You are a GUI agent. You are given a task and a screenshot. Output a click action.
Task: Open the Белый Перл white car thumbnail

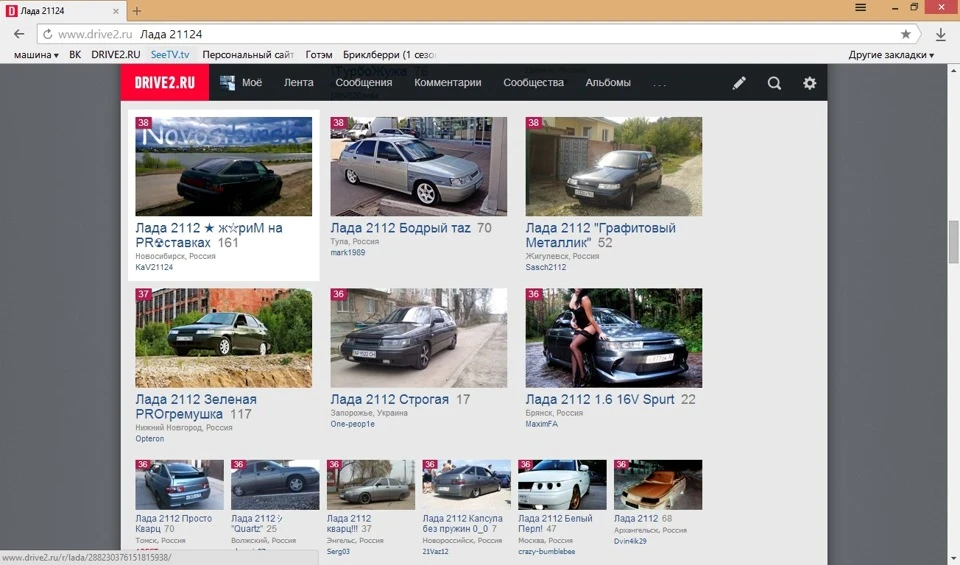pos(562,485)
